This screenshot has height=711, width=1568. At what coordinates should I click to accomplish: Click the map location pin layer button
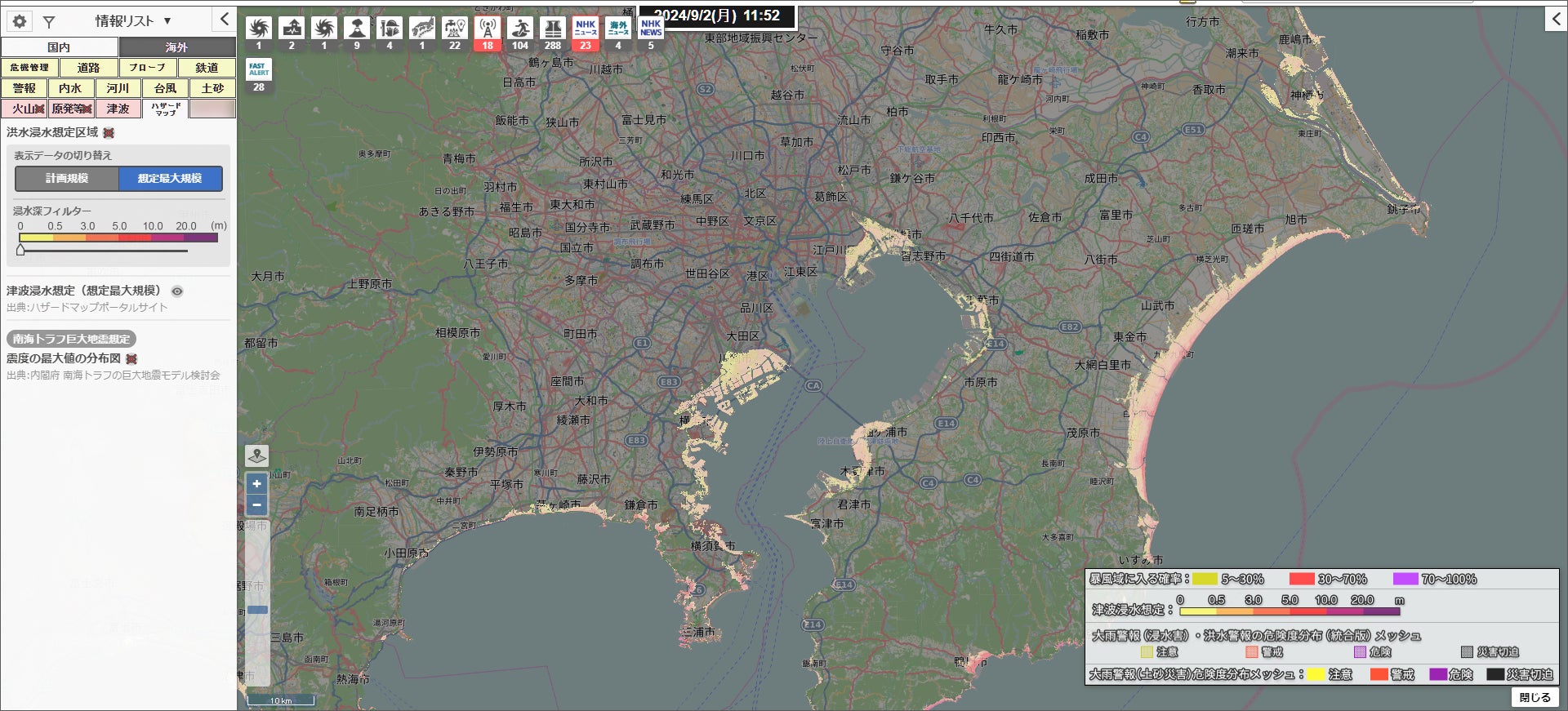(x=257, y=455)
